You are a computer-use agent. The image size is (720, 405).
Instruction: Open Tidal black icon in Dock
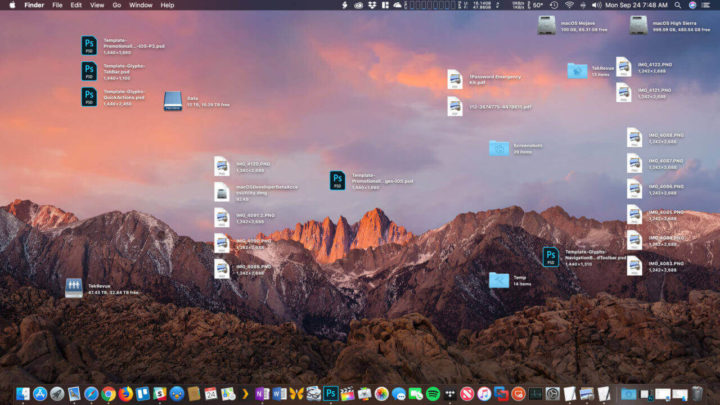coord(450,394)
